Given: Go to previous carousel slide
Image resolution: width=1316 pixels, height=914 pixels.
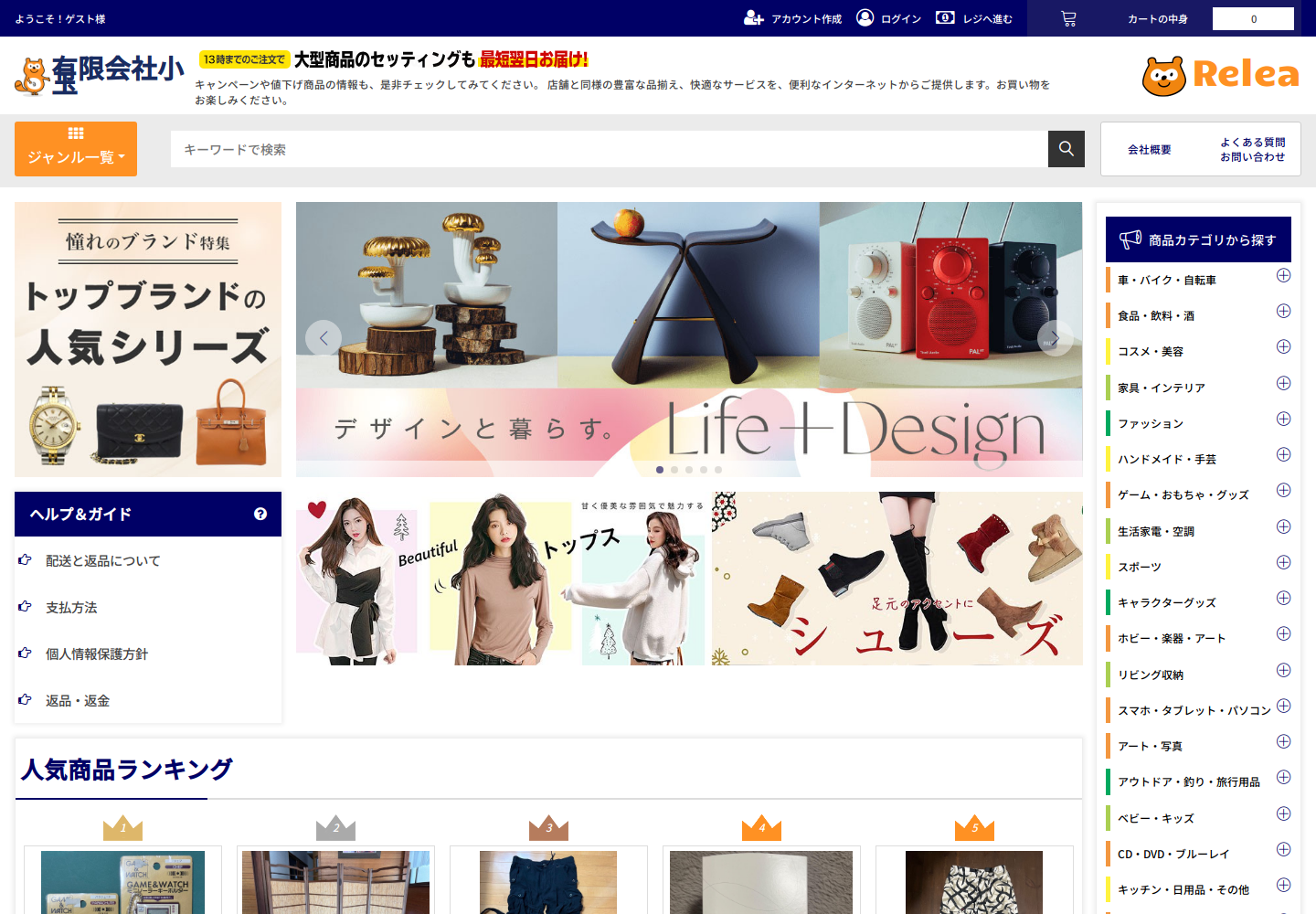Looking at the screenshot, I should pyautogui.click(x=324, y=338).
